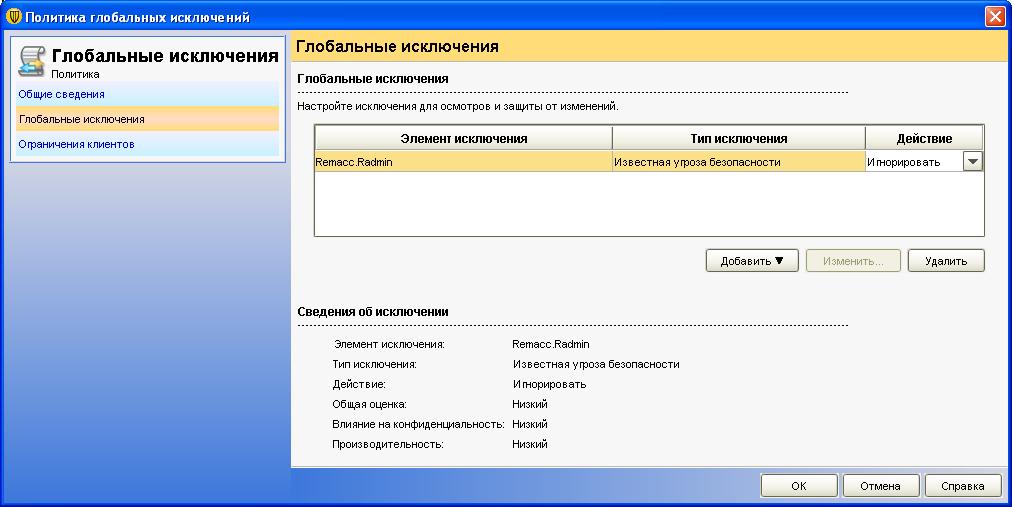Click the Global Exclusions policy scroll icon
This screenshot has width=1012, height=507.
32,62
